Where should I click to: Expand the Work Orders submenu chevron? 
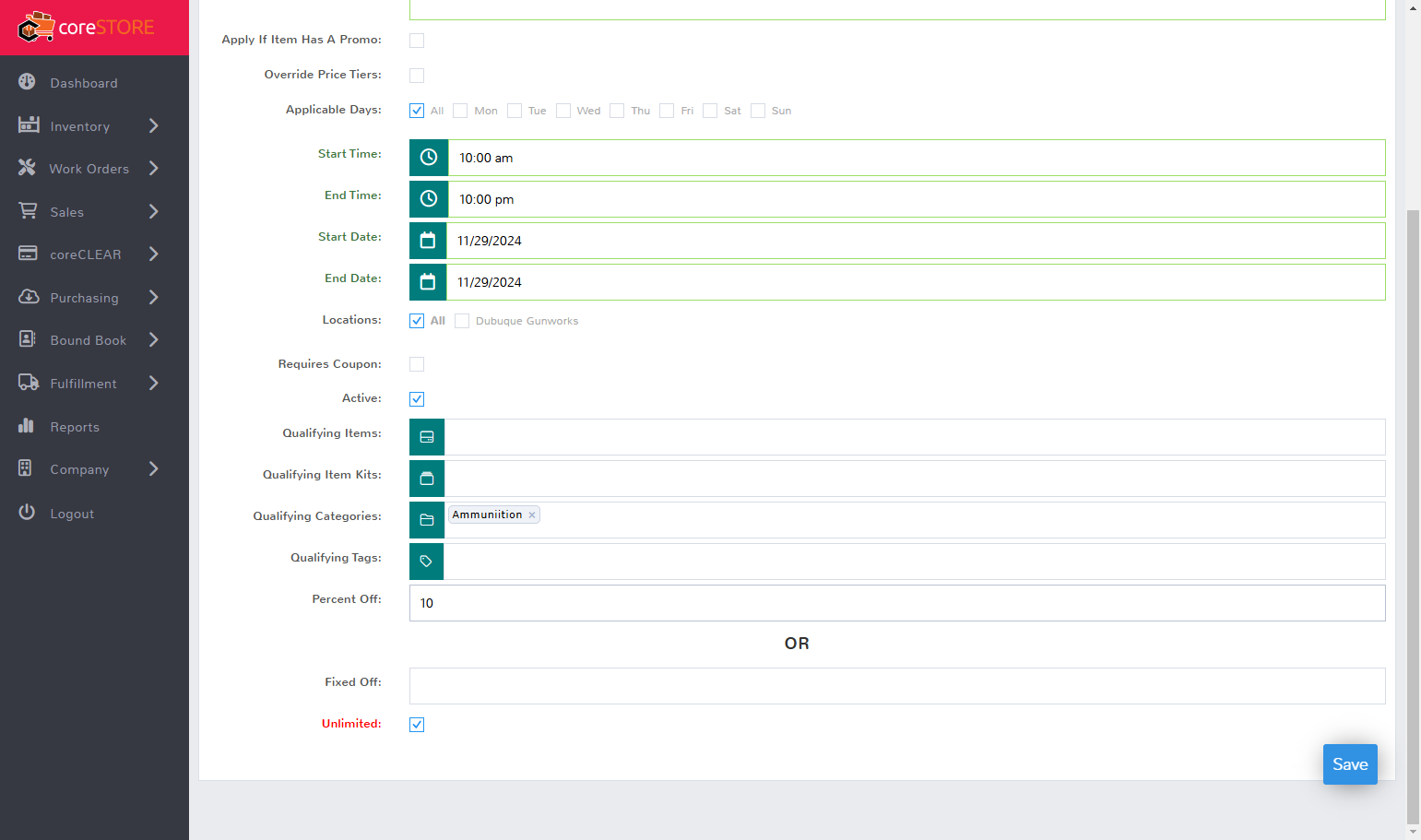pyautogui.click(x=154, y=168)
